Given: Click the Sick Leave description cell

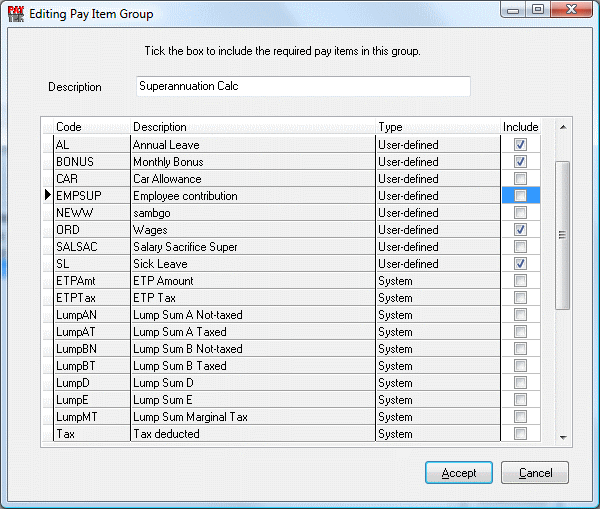Looking at the screenshot, I should [x=253, y=264].
